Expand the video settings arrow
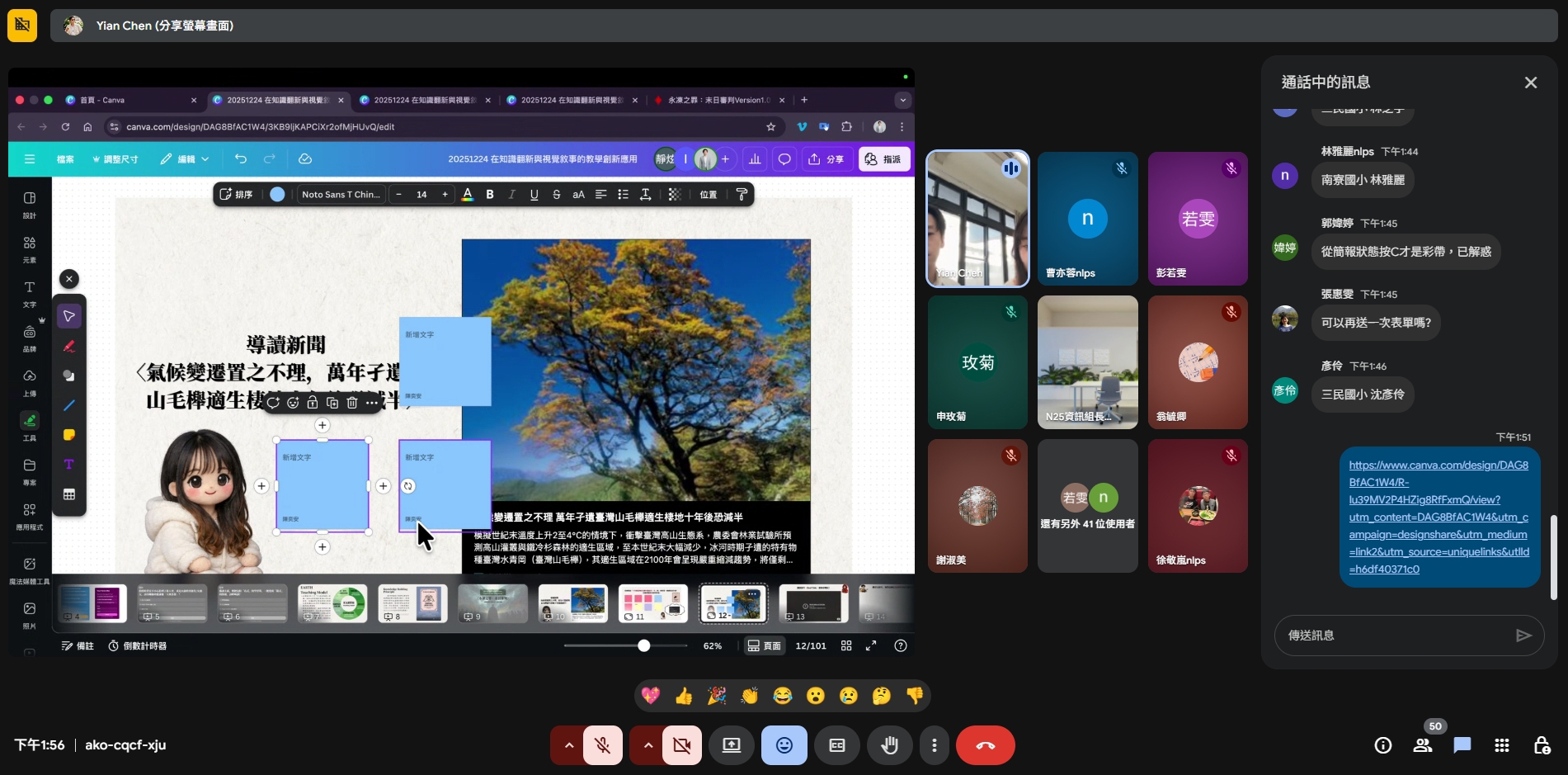Screen dimensions: 1568x775 [x=647, y=745]
